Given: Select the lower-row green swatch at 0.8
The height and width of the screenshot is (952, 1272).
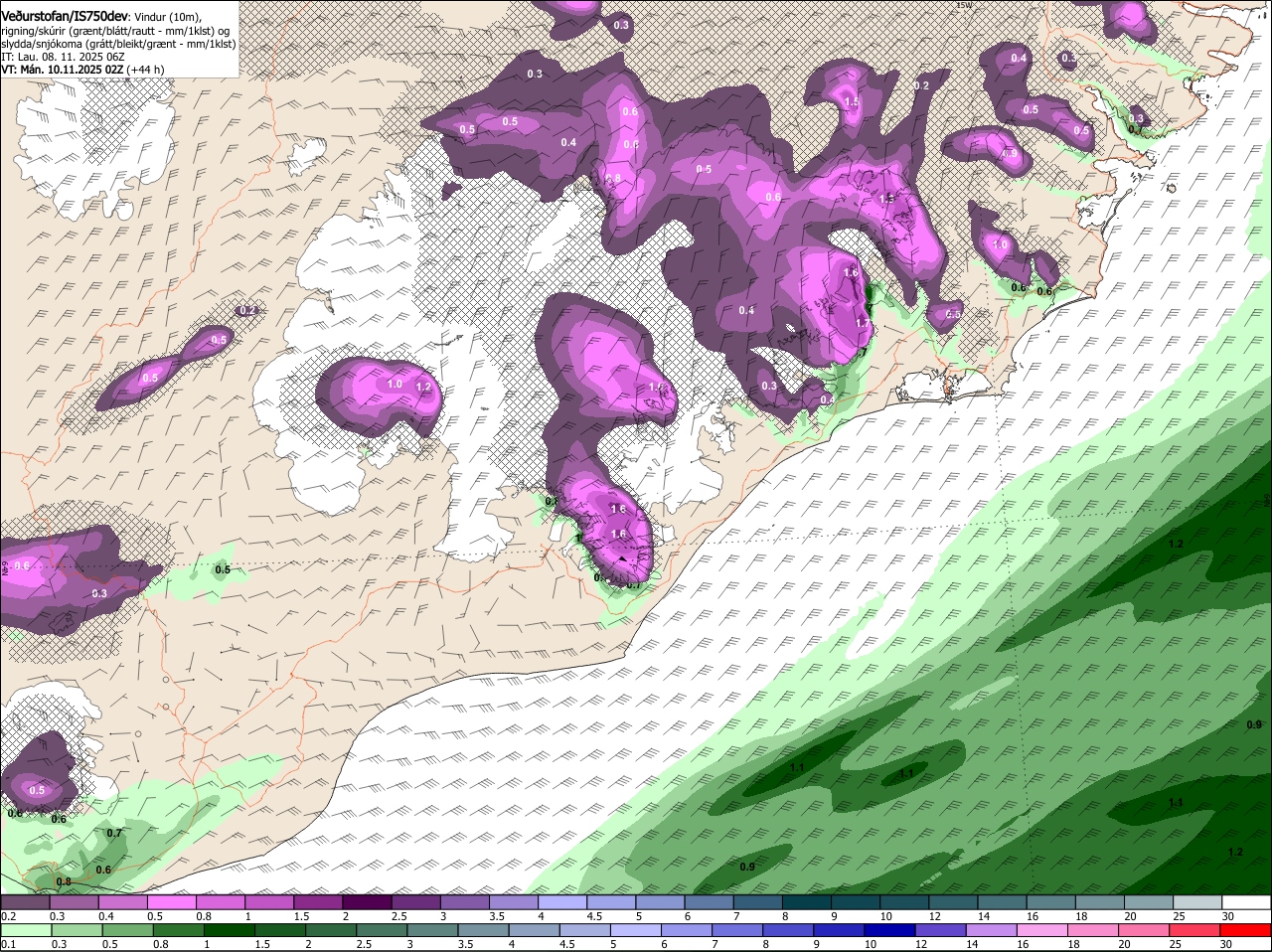Looking at the screenshot, I should coord(178,931).
